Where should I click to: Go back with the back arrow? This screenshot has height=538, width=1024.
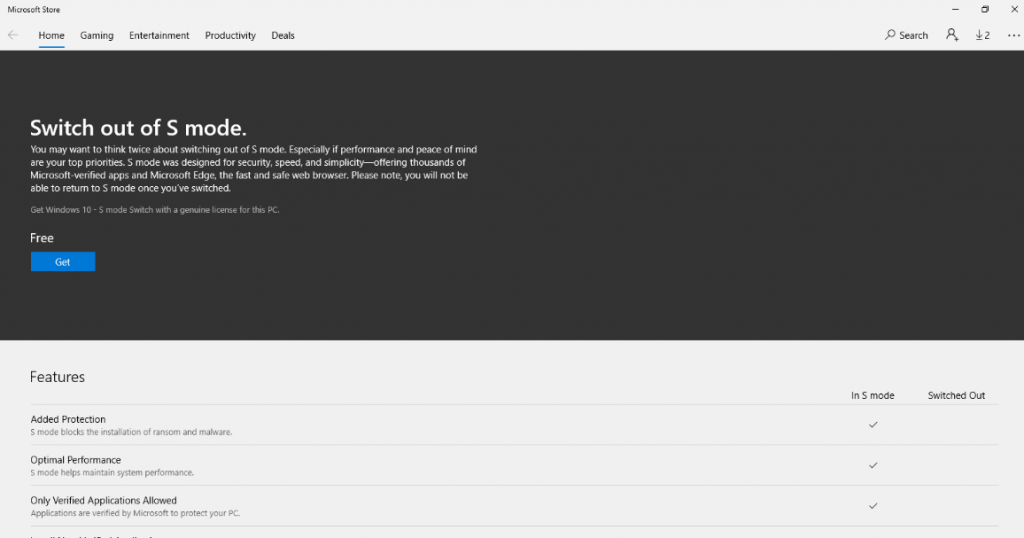tap(13, 35)
